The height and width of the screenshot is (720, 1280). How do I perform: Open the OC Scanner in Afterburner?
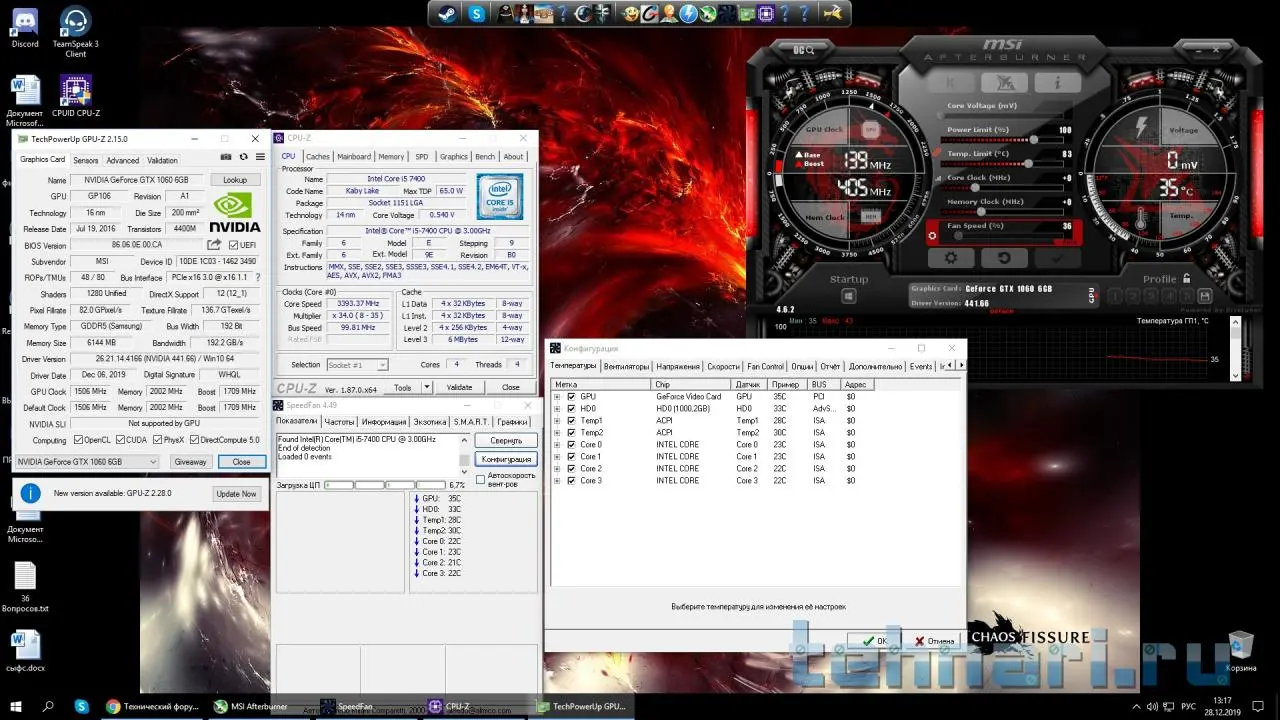804,49
